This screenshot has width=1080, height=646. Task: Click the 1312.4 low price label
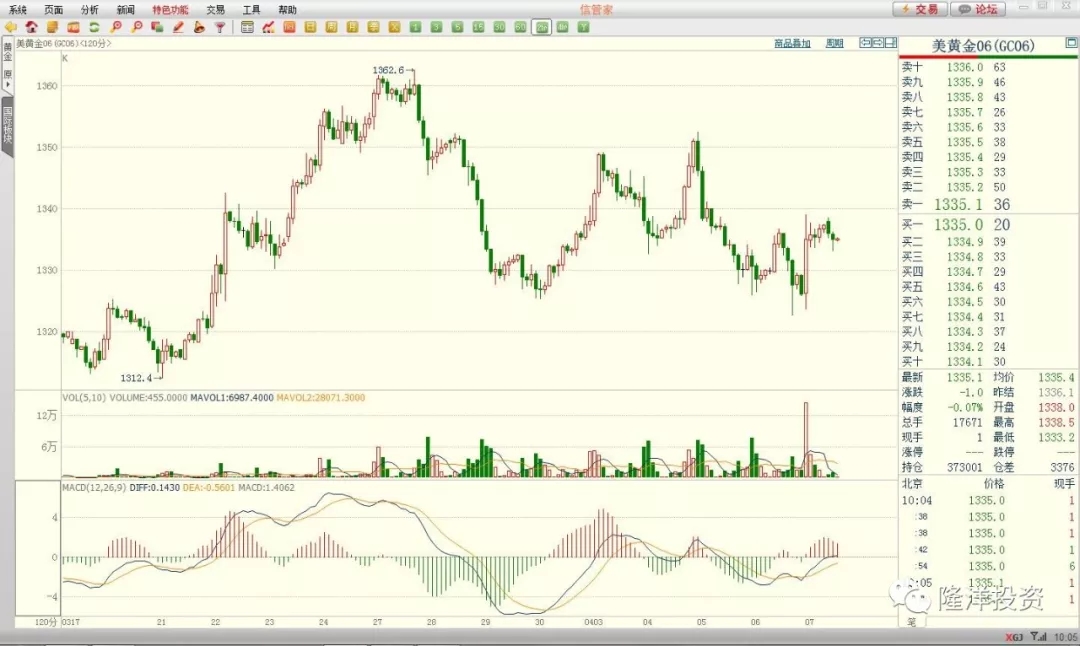136,377
